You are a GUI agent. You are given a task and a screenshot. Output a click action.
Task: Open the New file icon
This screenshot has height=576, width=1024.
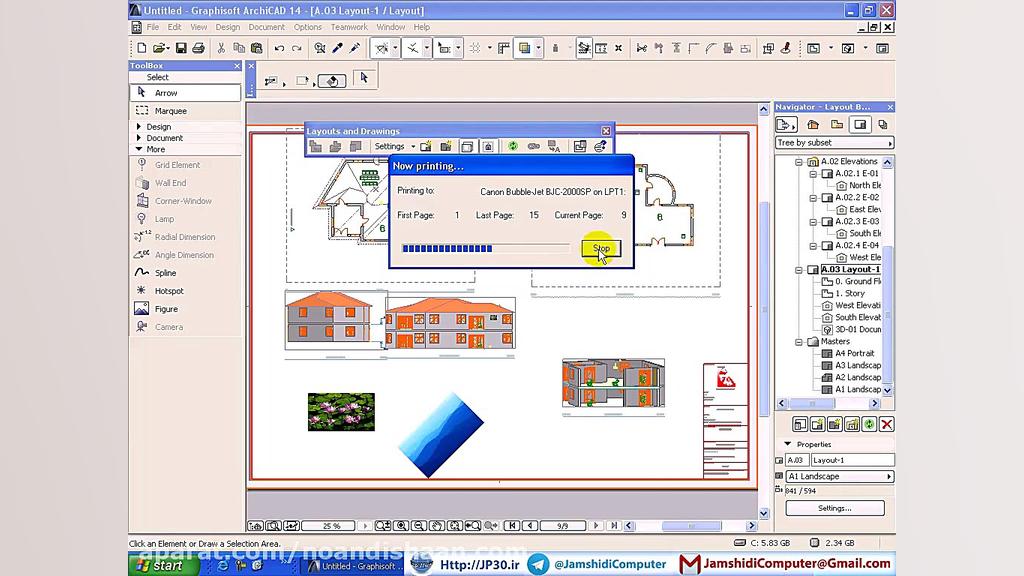coord(142,48)
